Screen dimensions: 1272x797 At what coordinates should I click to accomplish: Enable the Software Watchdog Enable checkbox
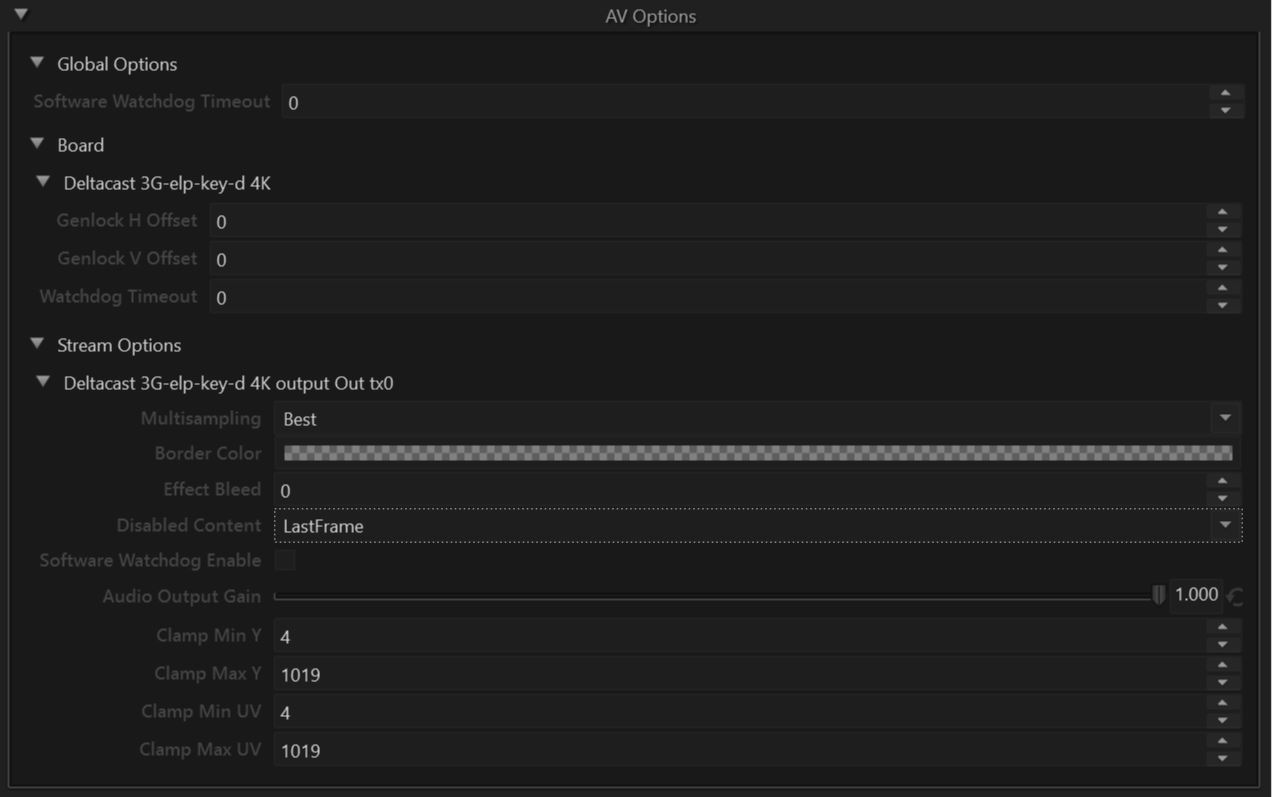[285, 561]
